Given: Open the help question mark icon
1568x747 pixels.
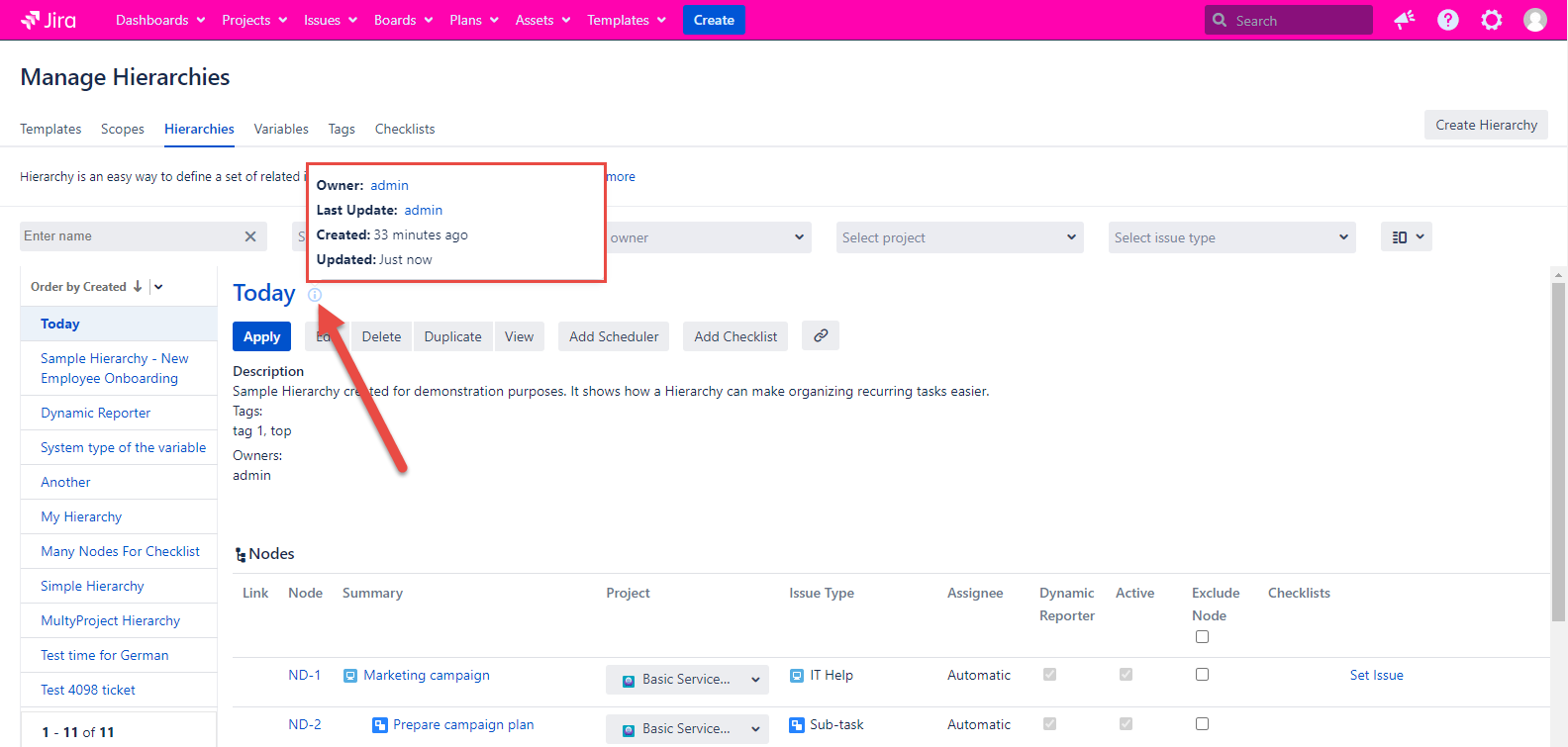Looking at the screenshot, I should click(x=1447, y=20).
